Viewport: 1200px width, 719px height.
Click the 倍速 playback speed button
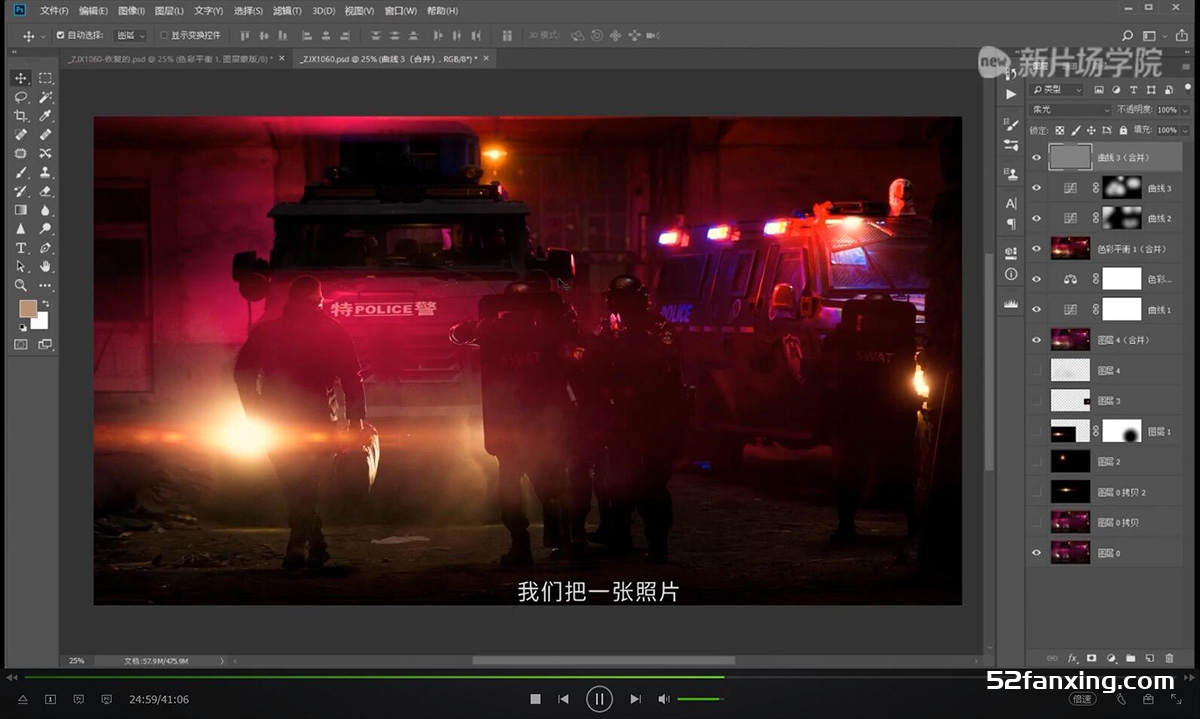pos(1082,699)
